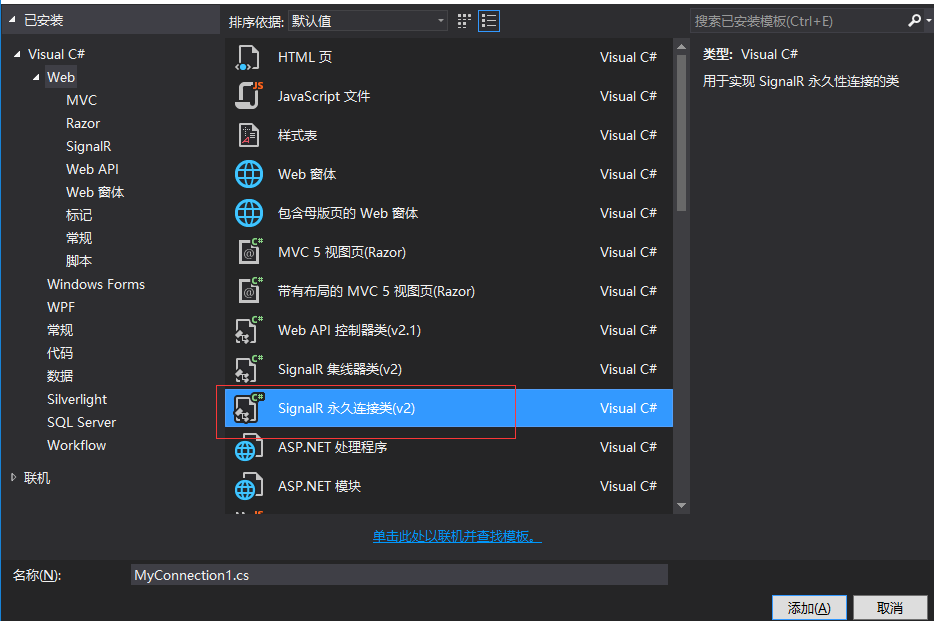This screenshot has height=621, width=934.
Task: Collapse the Visual C# tree node
Action: tap(17, 54)
